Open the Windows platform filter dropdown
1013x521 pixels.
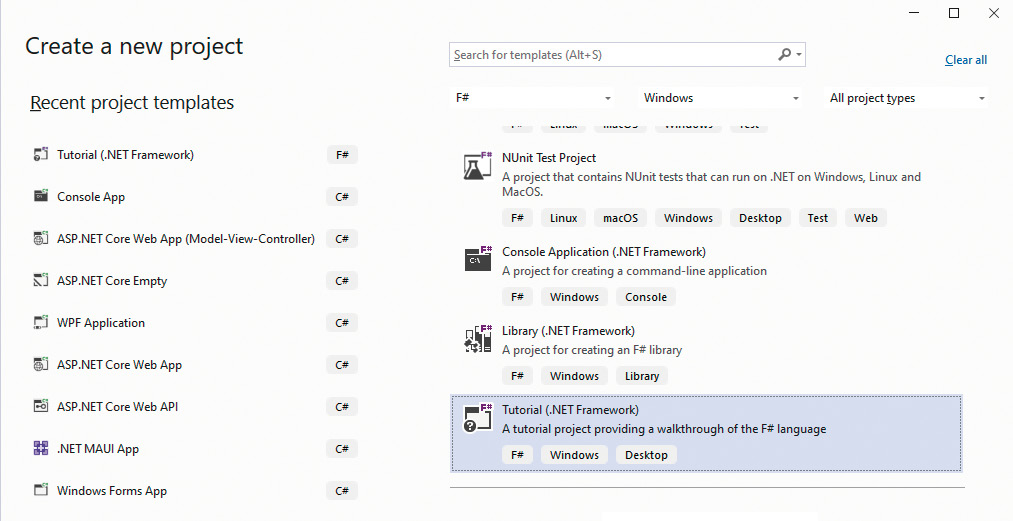(721, 98)
